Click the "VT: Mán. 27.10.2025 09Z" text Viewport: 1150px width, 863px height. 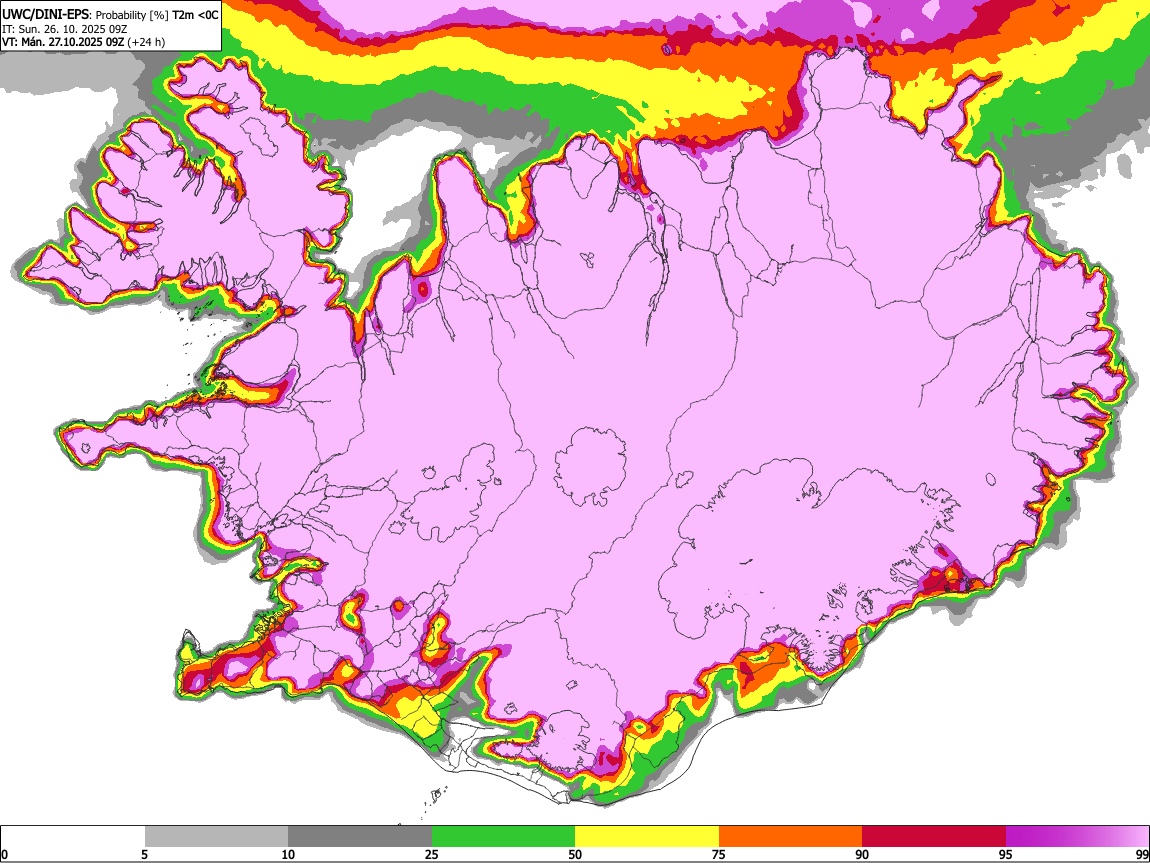(x=63, y=42)
